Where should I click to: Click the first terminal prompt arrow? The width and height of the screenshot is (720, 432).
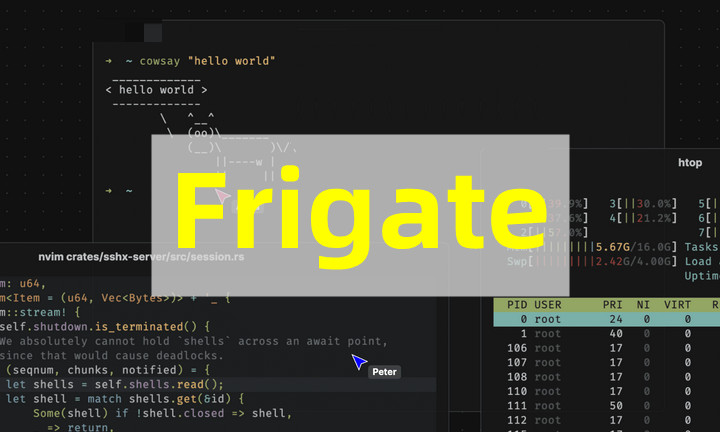(109, 61)
